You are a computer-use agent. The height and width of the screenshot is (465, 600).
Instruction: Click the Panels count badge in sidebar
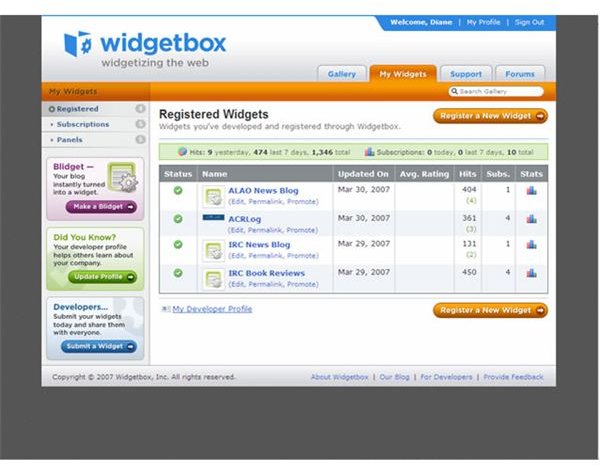(x=140, y=139)
